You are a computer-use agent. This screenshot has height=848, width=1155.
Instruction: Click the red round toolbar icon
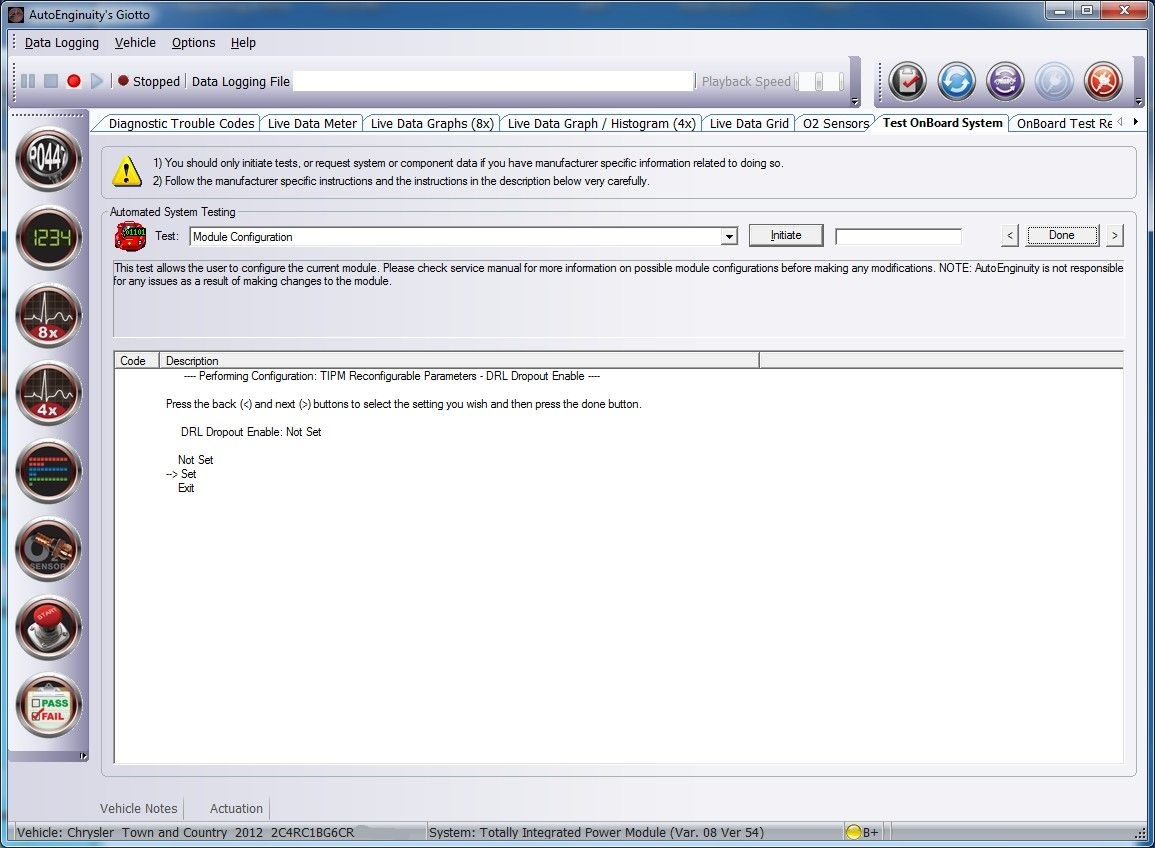point(1103,81)
